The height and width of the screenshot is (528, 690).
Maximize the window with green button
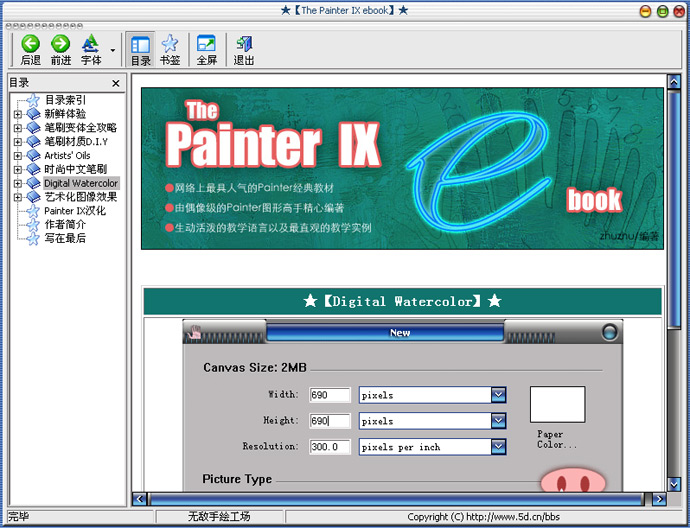click(x=662, y=11)
